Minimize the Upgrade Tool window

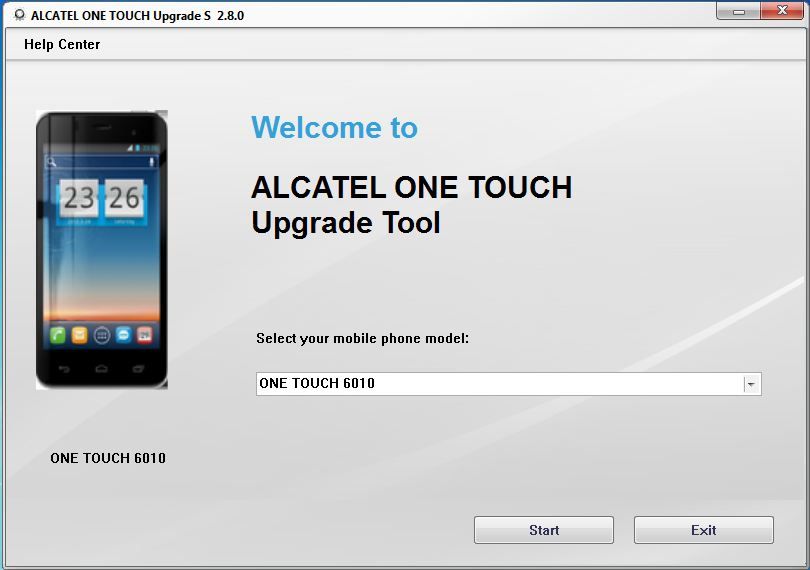(738, 11)
